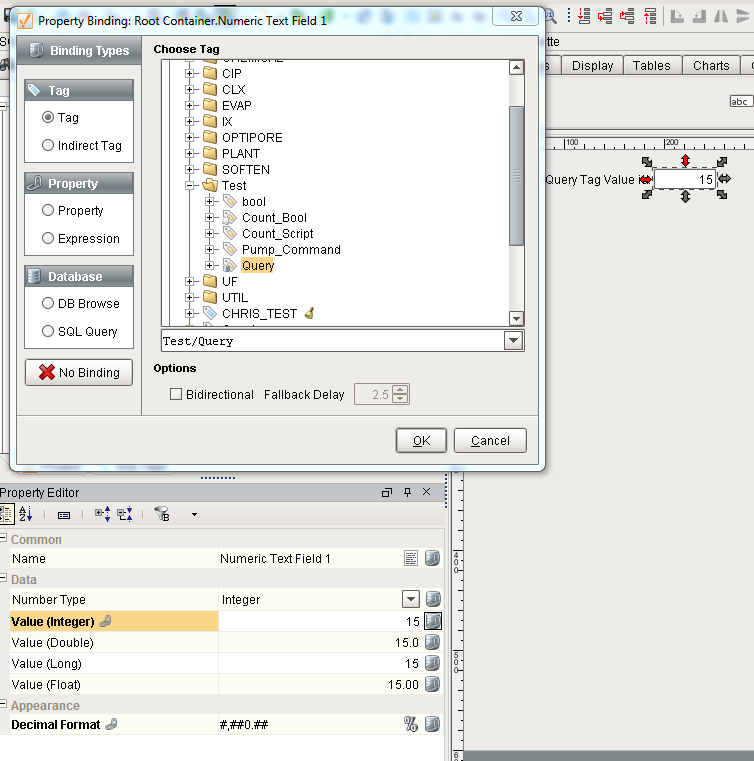Switch to the Display palette tab
Viewport: 754px width, 761px height.
click(x=592, y=66)
